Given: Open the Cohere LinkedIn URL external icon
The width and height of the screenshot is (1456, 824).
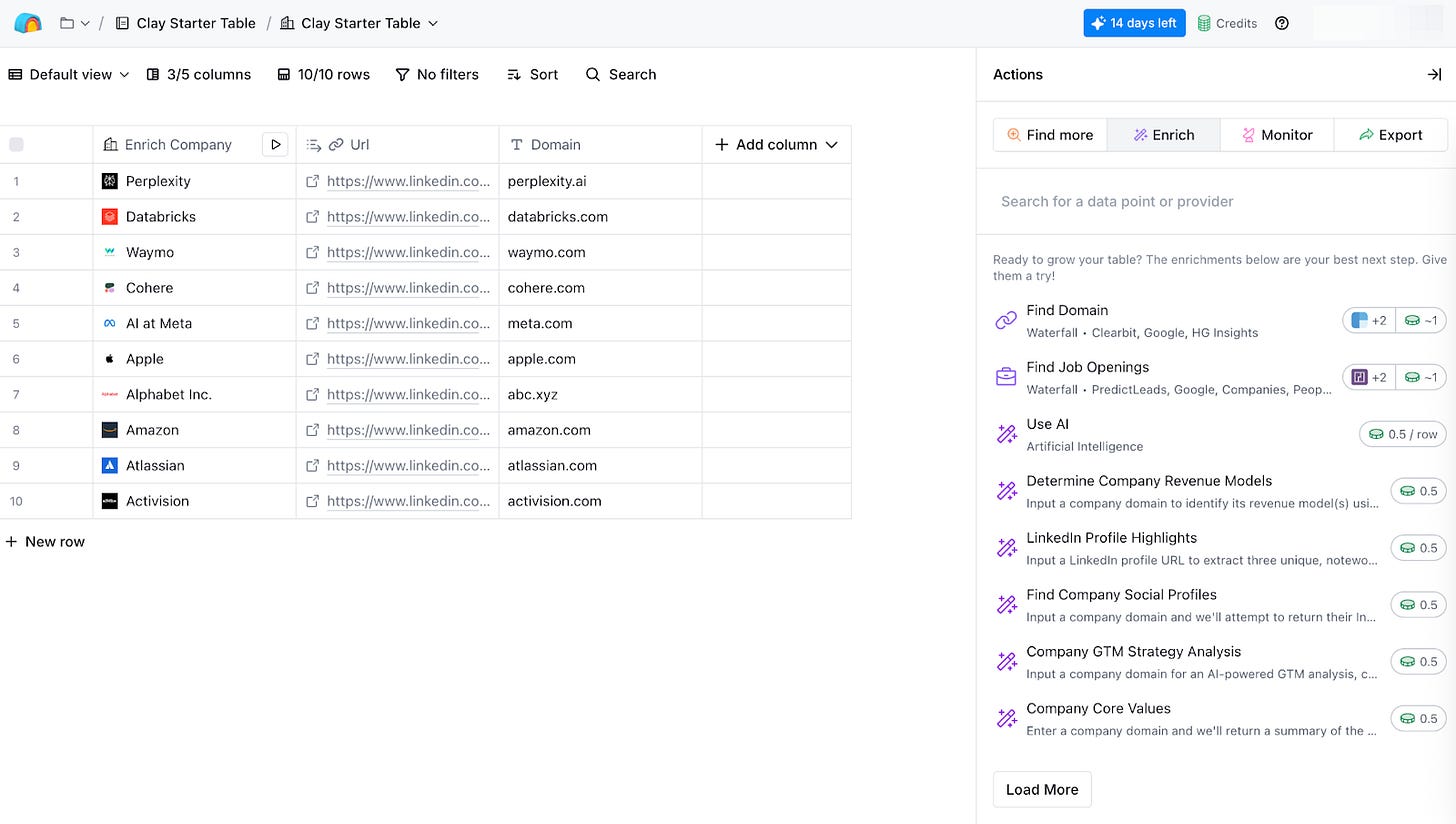Looking at the screenshot, I should (x=313, y=287).
